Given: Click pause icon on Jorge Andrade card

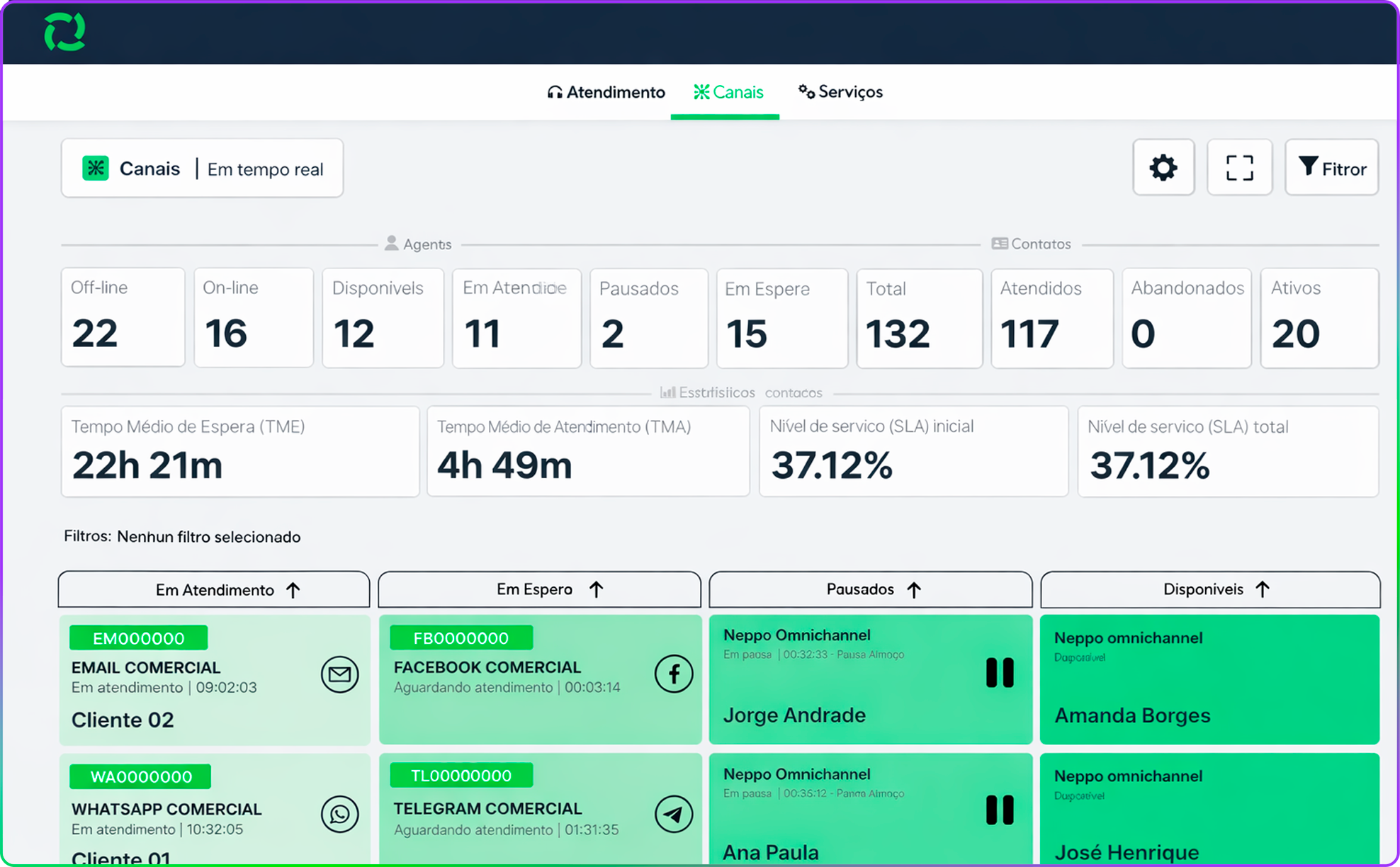Looking at the screenshot, I should coord(1000,673).
